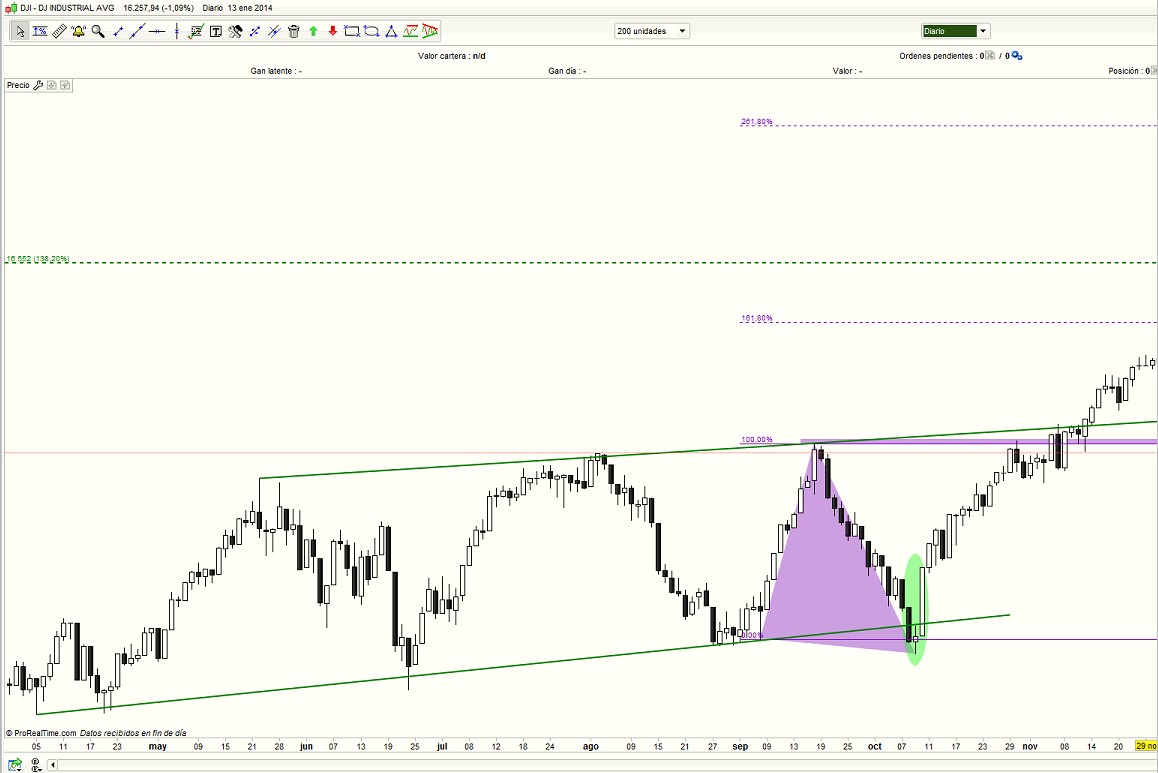
Task: Open the hammer and wrench object settings
Action: click(235, 31)
